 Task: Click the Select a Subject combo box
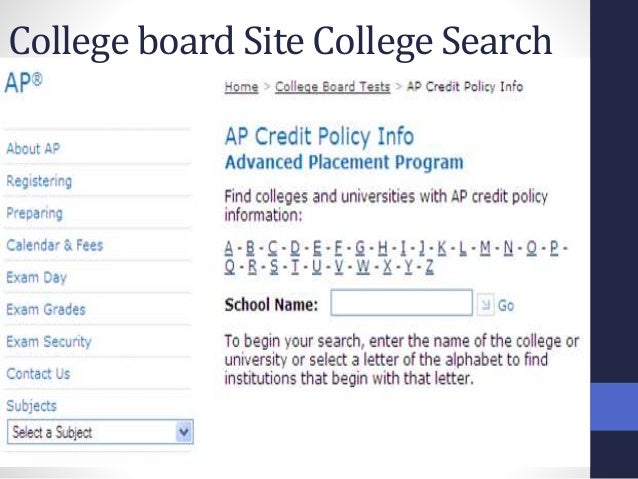100,432
